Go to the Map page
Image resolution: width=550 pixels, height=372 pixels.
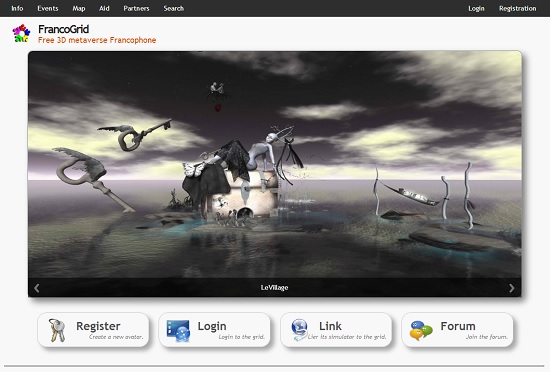click(x=79, y=8)
